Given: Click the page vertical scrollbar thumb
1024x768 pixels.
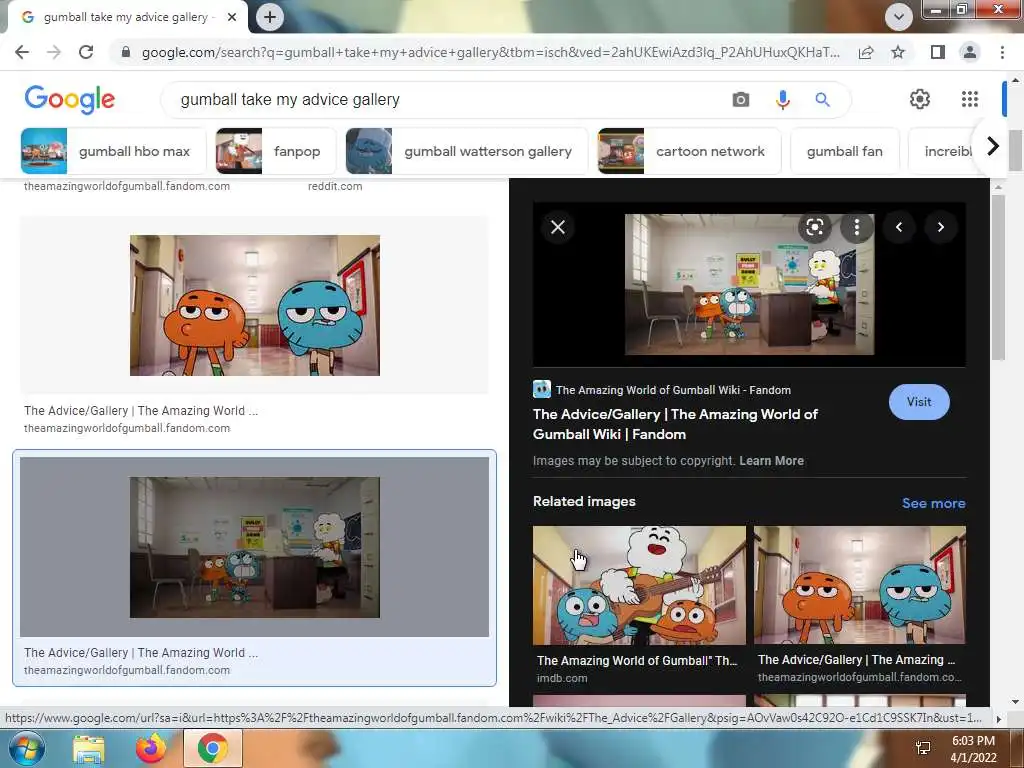Looking at the screenshot, I should (x=1016, y=150).
